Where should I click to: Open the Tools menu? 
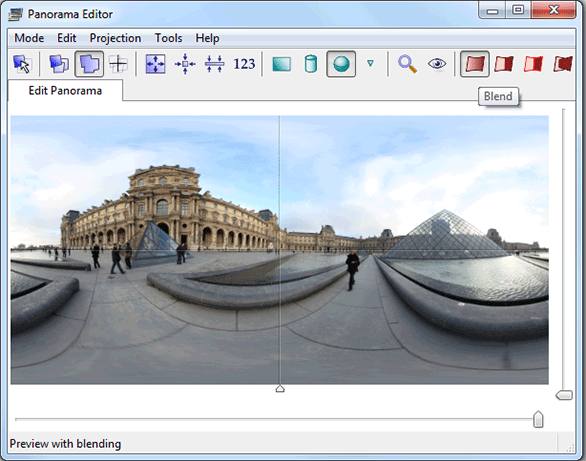pos(169,38)
